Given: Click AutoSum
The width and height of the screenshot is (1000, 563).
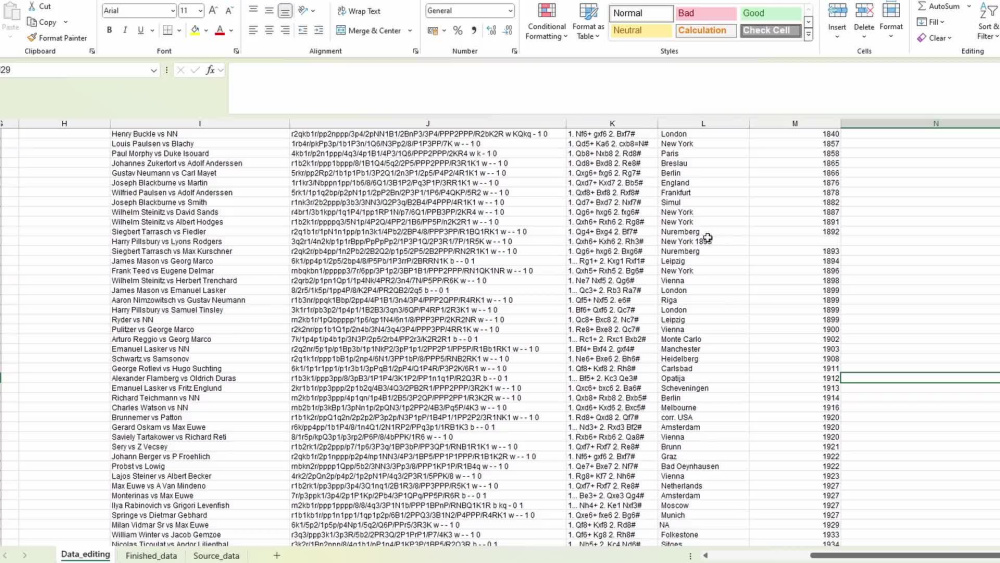Looking at the screenshot, I should [938, 6].
